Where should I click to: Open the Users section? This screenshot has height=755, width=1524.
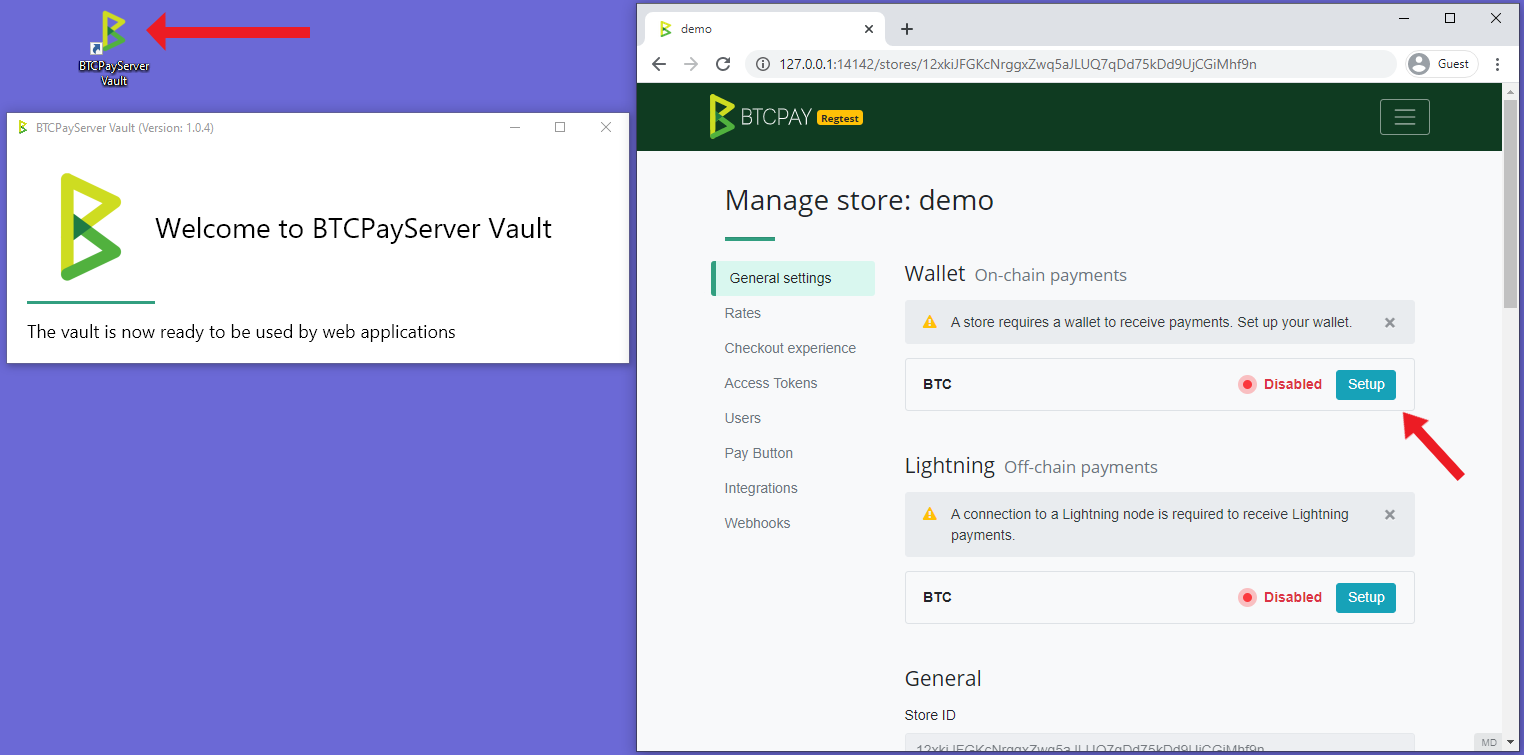[x=743, y=418]
